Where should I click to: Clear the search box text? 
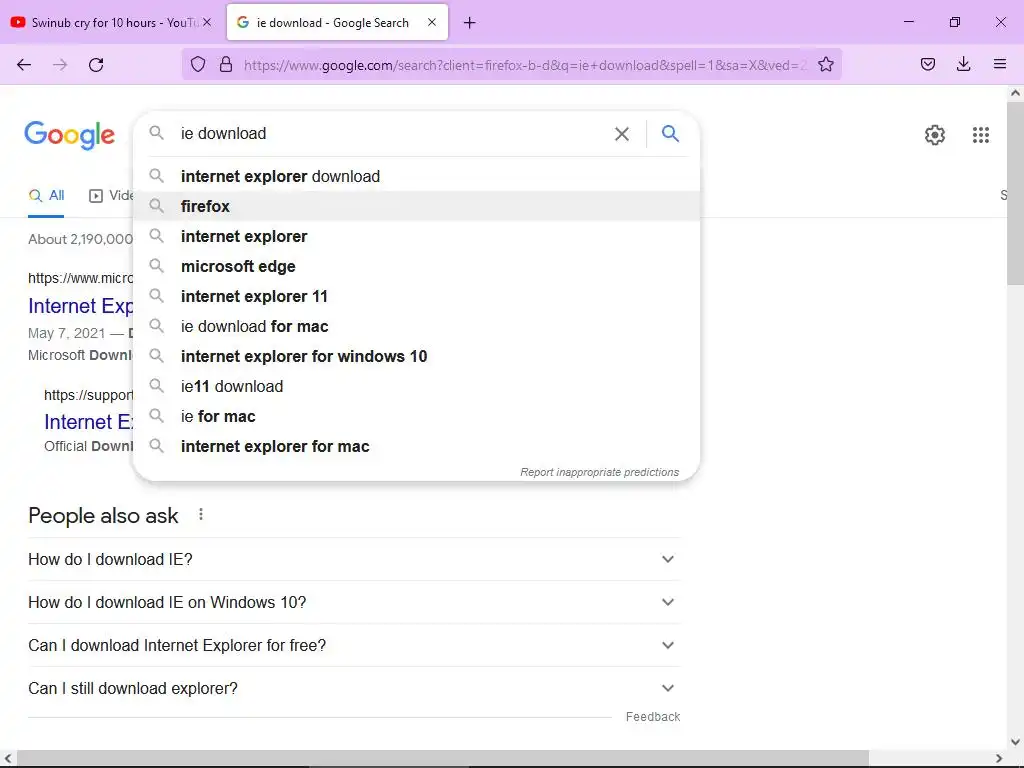pos(622,134)
